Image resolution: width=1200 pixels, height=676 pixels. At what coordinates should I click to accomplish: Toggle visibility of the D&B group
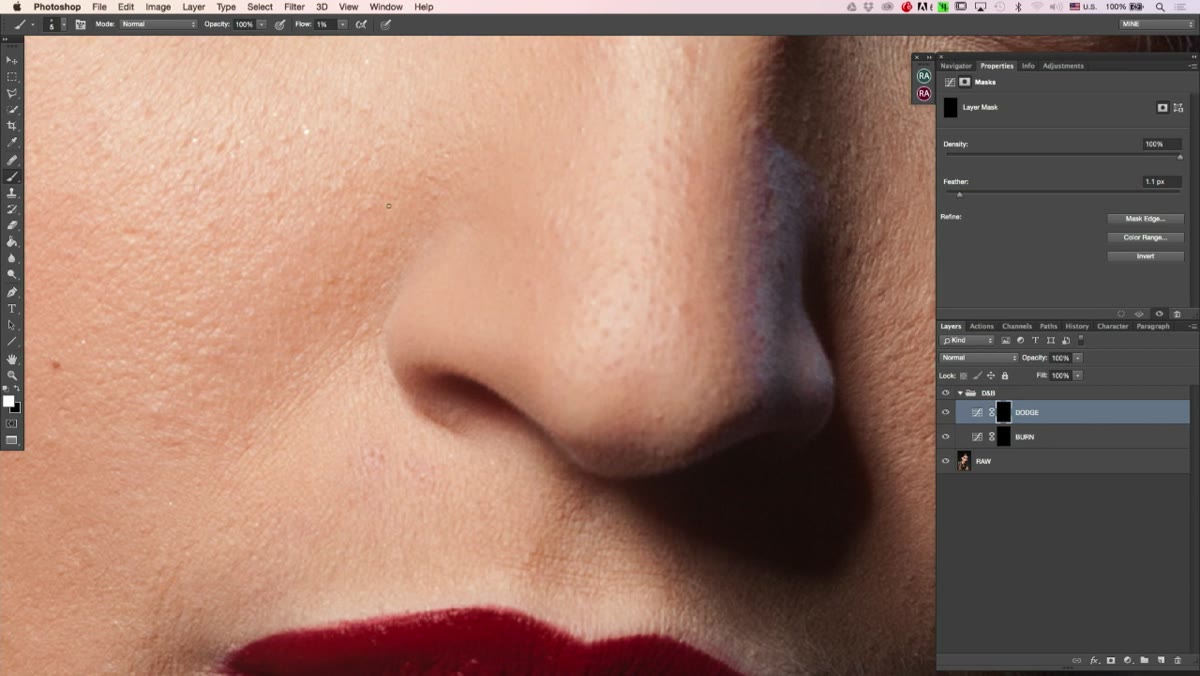[945, 393]
